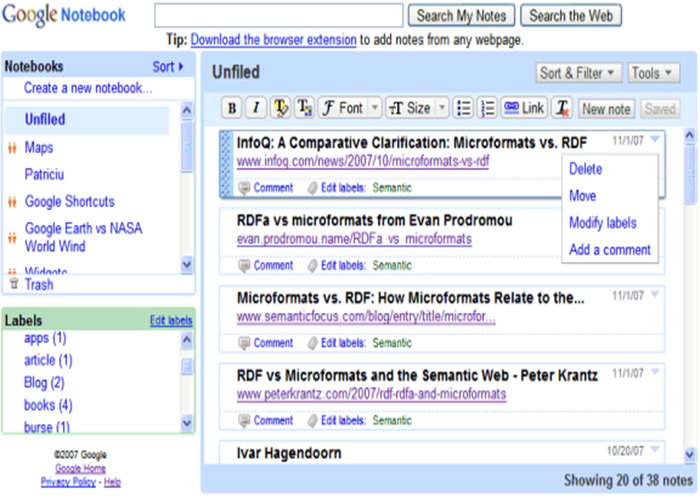This screenshot has height=500, width=700.
Task: Click comment icon on semanticfocus note
Action: pos(244,343)
